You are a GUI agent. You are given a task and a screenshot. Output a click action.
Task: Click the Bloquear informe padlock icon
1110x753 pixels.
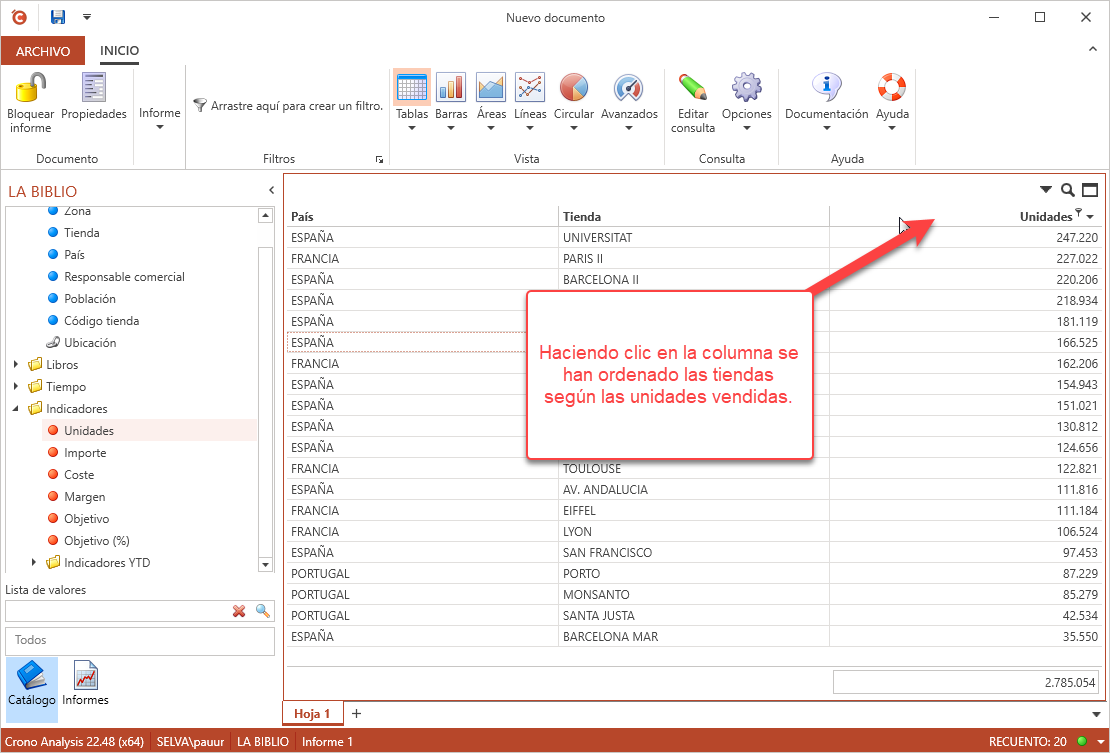pos(30,88)
